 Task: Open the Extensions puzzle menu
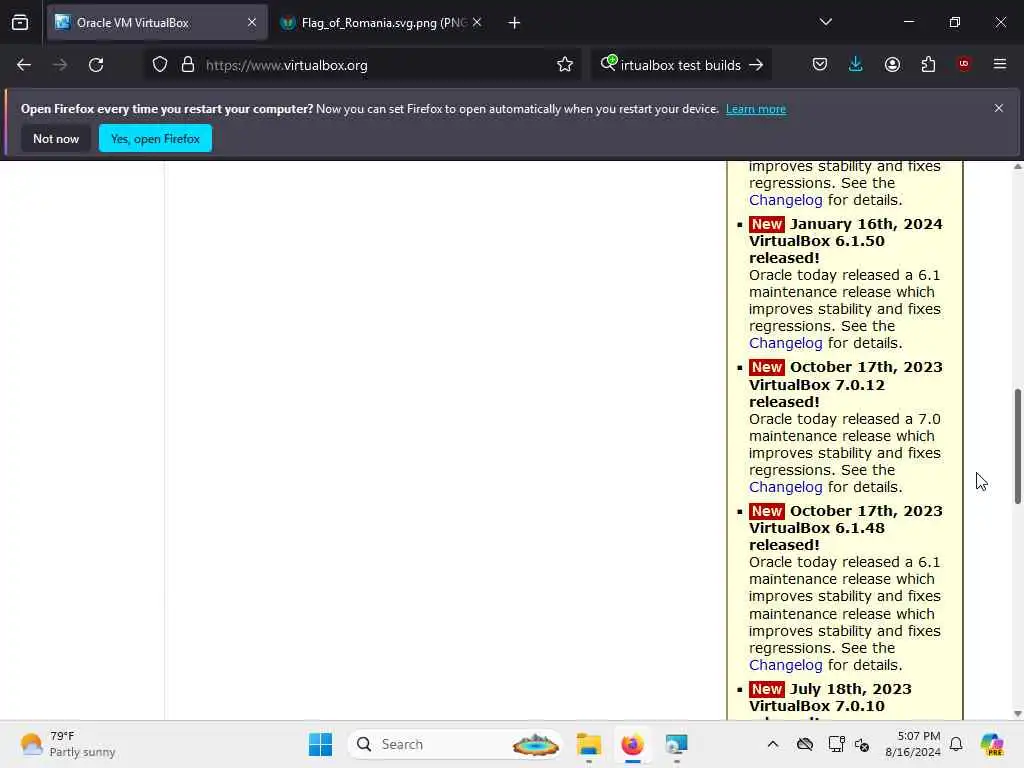[x=928, y=65]
